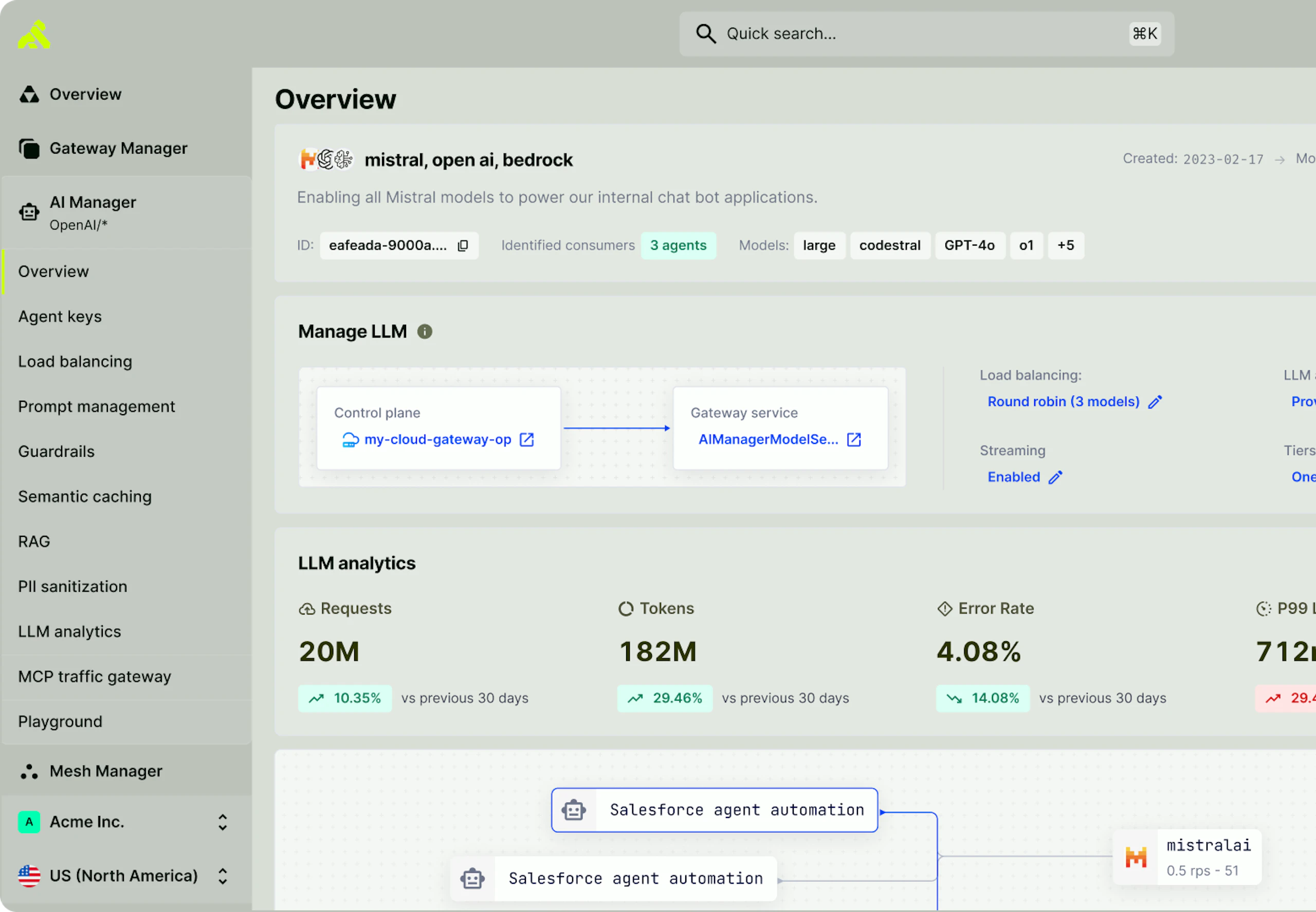Click the Kong logo at top left
The height and width of the screenshot is (912, 1316).
34,35
